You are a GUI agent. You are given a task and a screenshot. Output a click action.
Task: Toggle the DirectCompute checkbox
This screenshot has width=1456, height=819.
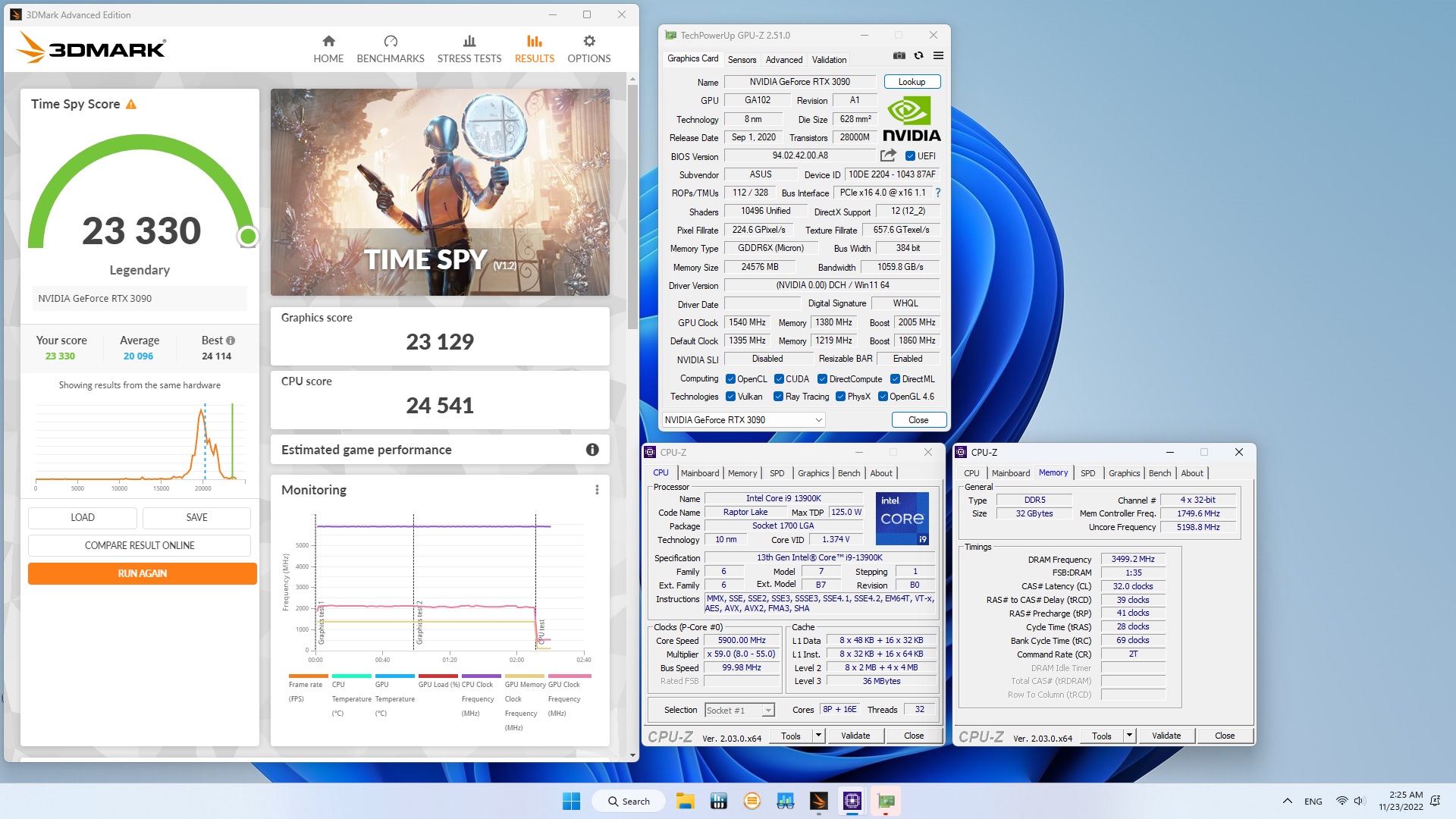click(x=822, y=379)
